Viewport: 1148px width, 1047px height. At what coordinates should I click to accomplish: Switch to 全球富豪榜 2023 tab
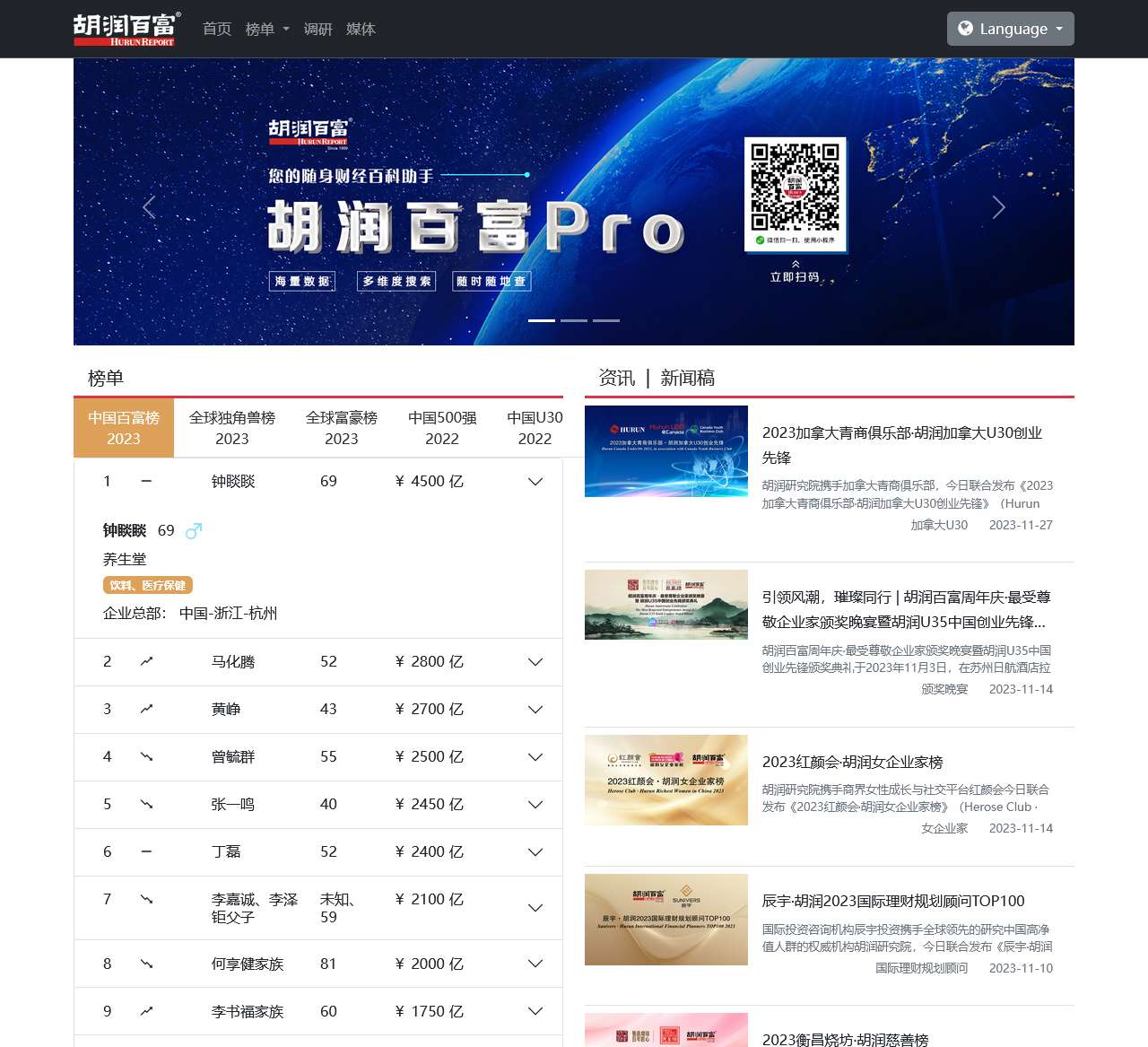click(x=342, y=428)
